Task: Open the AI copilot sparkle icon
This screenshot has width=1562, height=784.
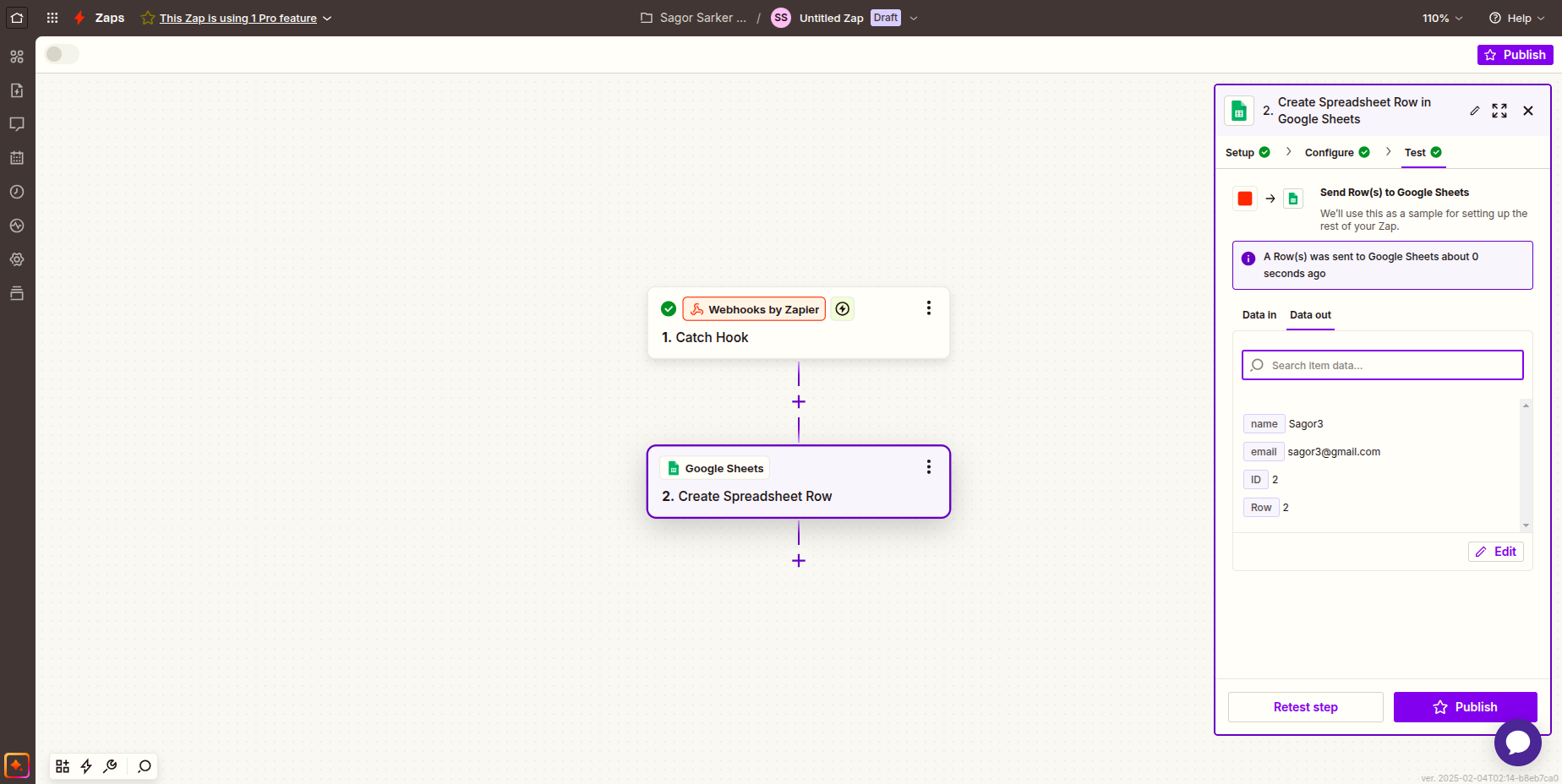Action: point(17,765)
